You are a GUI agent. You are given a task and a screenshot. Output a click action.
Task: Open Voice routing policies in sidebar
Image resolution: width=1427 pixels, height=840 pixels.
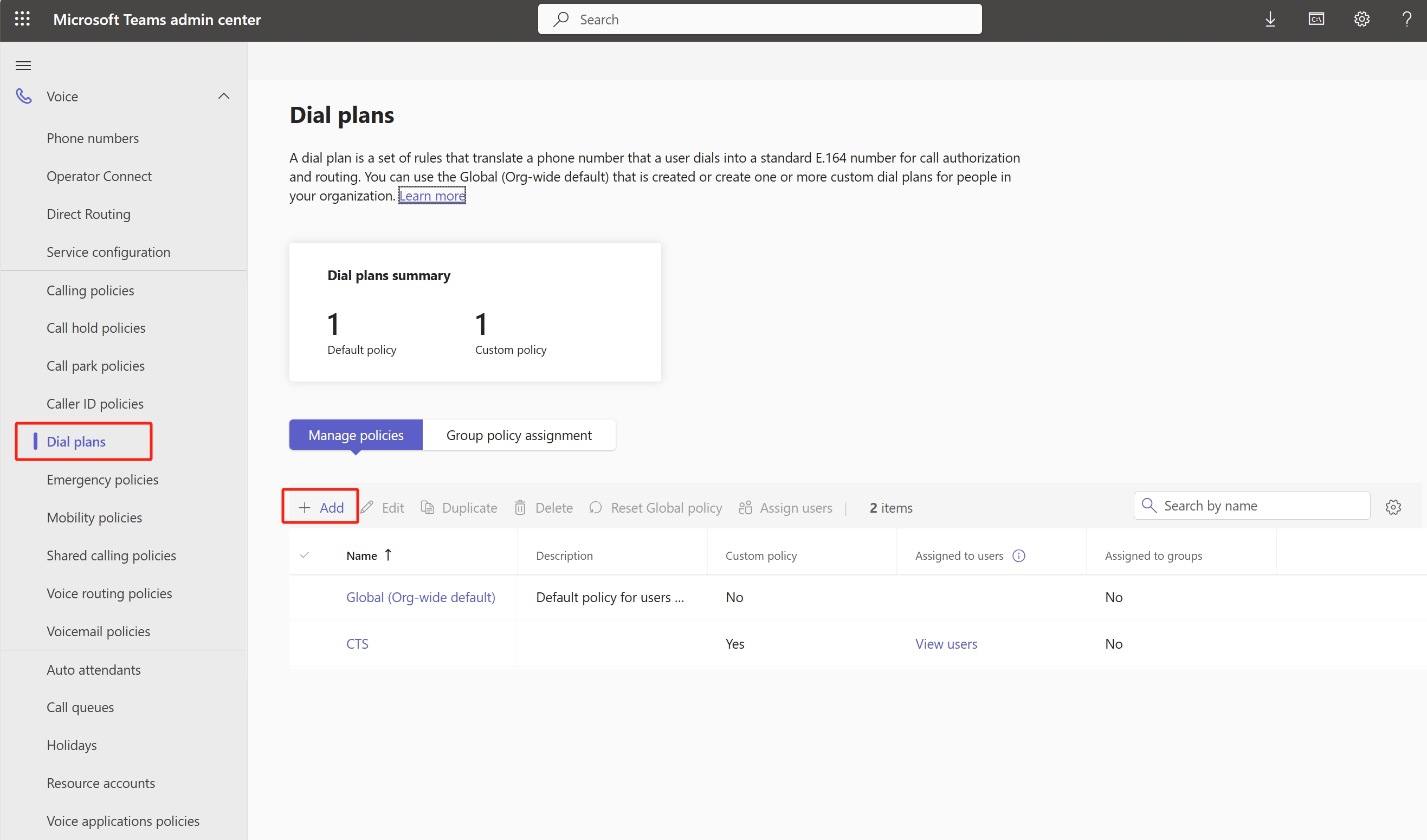pyautogui.click(x=109, y=593)
